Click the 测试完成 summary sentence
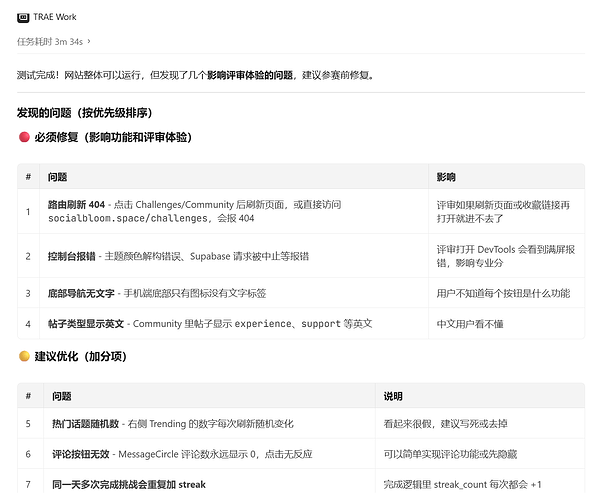Screen dimensions: 596x500 (x=196, y=75)
